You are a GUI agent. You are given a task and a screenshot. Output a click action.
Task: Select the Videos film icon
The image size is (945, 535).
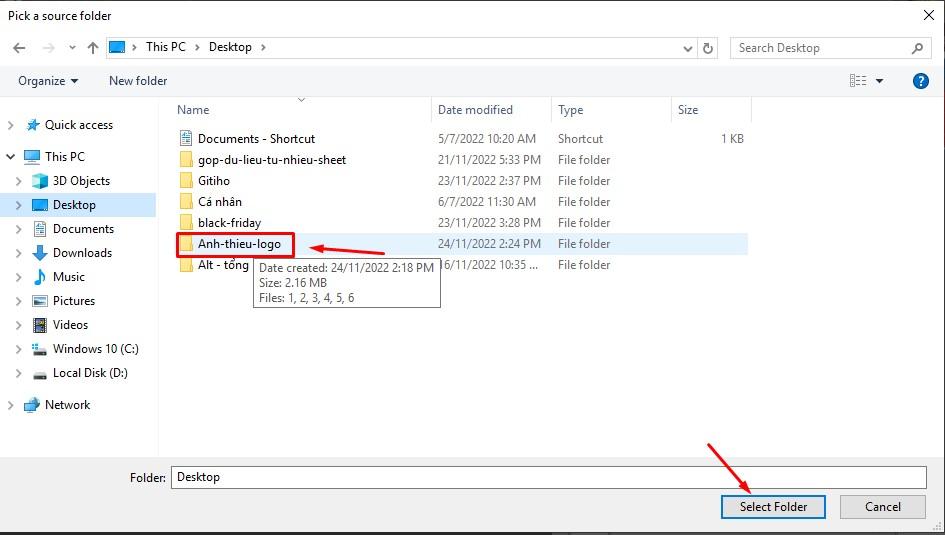point(40,325)
